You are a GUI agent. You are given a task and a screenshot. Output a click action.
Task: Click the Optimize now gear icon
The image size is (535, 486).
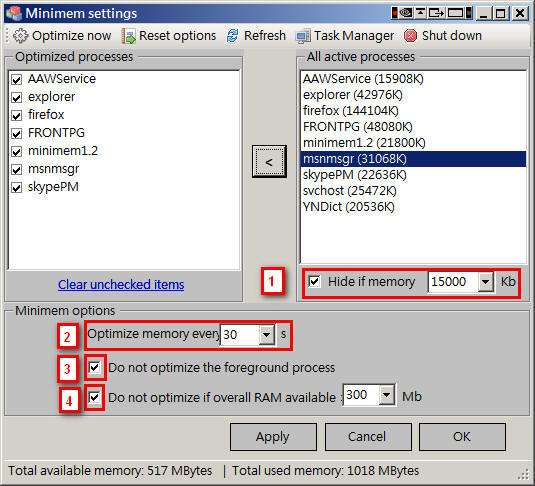click(x=20, y=35)
